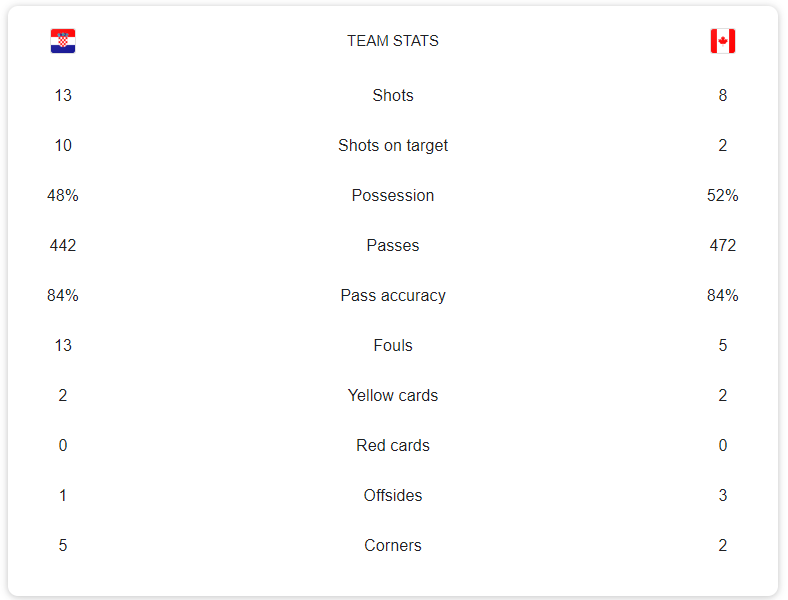Viewport: 788px width, 600px height.
Task: Click the Corners stat label
Action: click(x=393, y=545)
